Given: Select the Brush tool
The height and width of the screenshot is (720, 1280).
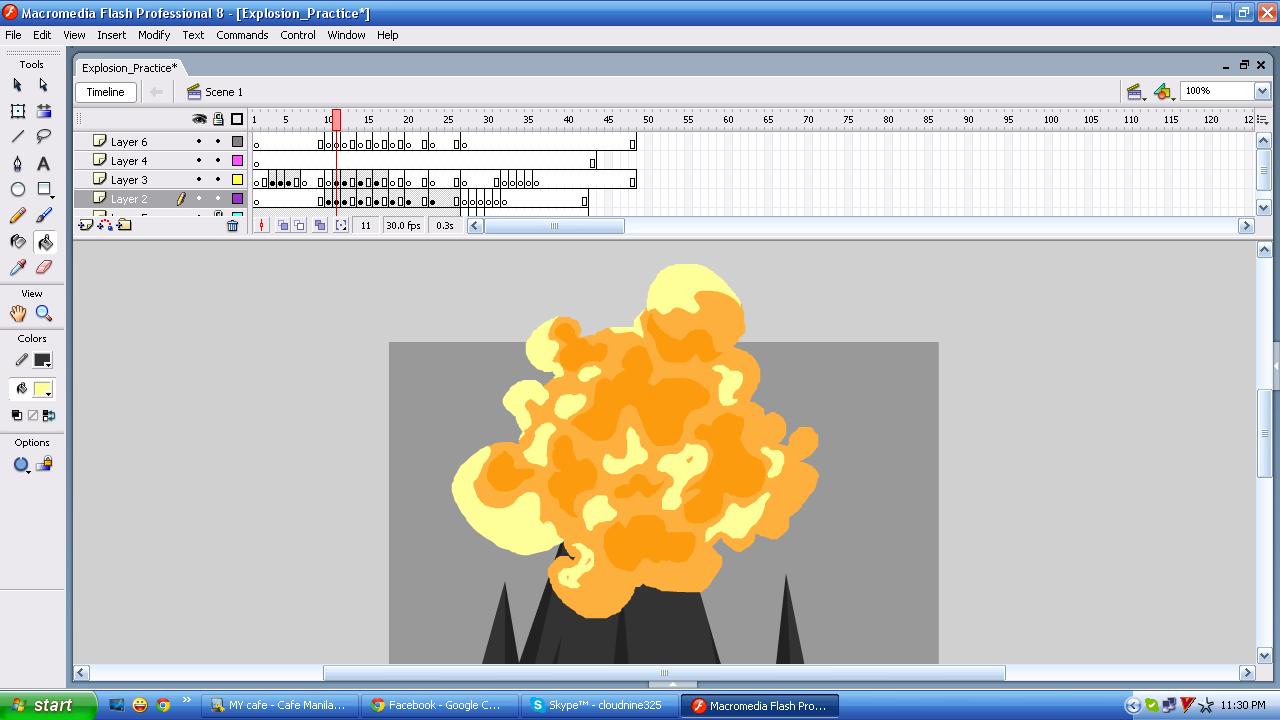Looking at the screenshot, I should point(43,212).
